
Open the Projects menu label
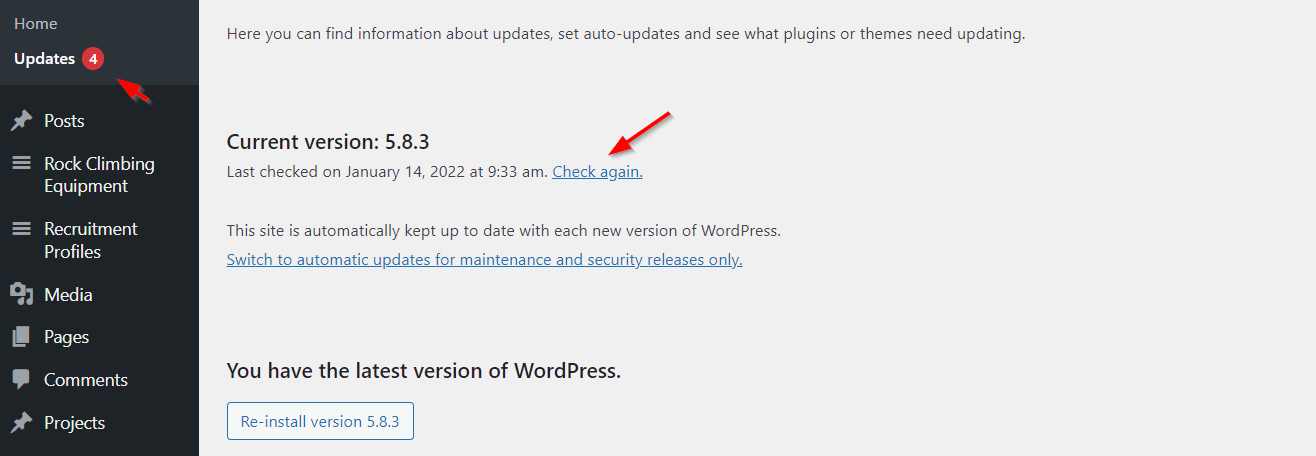tap(74, 423)
